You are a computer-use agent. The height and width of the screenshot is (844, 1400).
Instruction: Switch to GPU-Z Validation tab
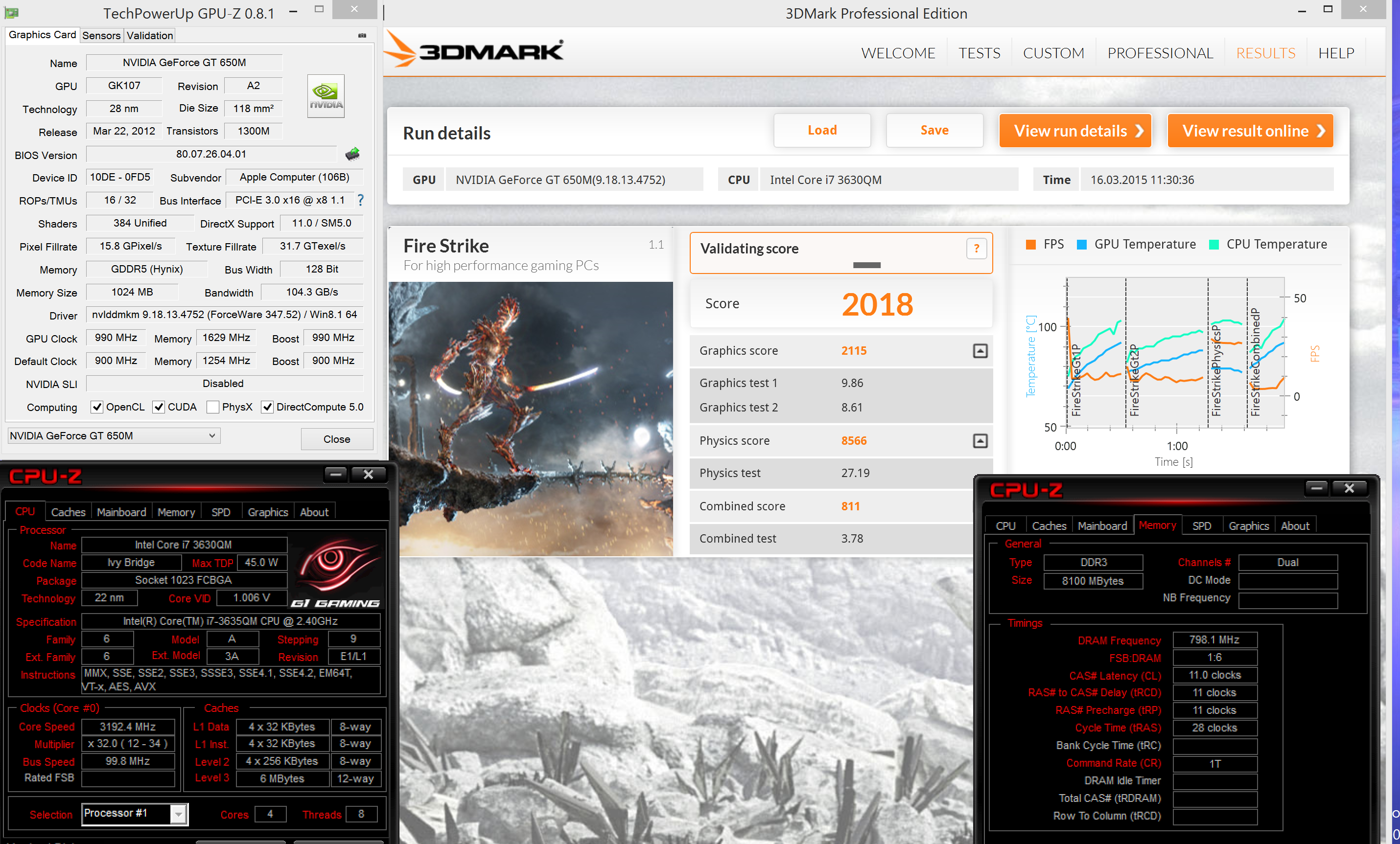point(149,36)
